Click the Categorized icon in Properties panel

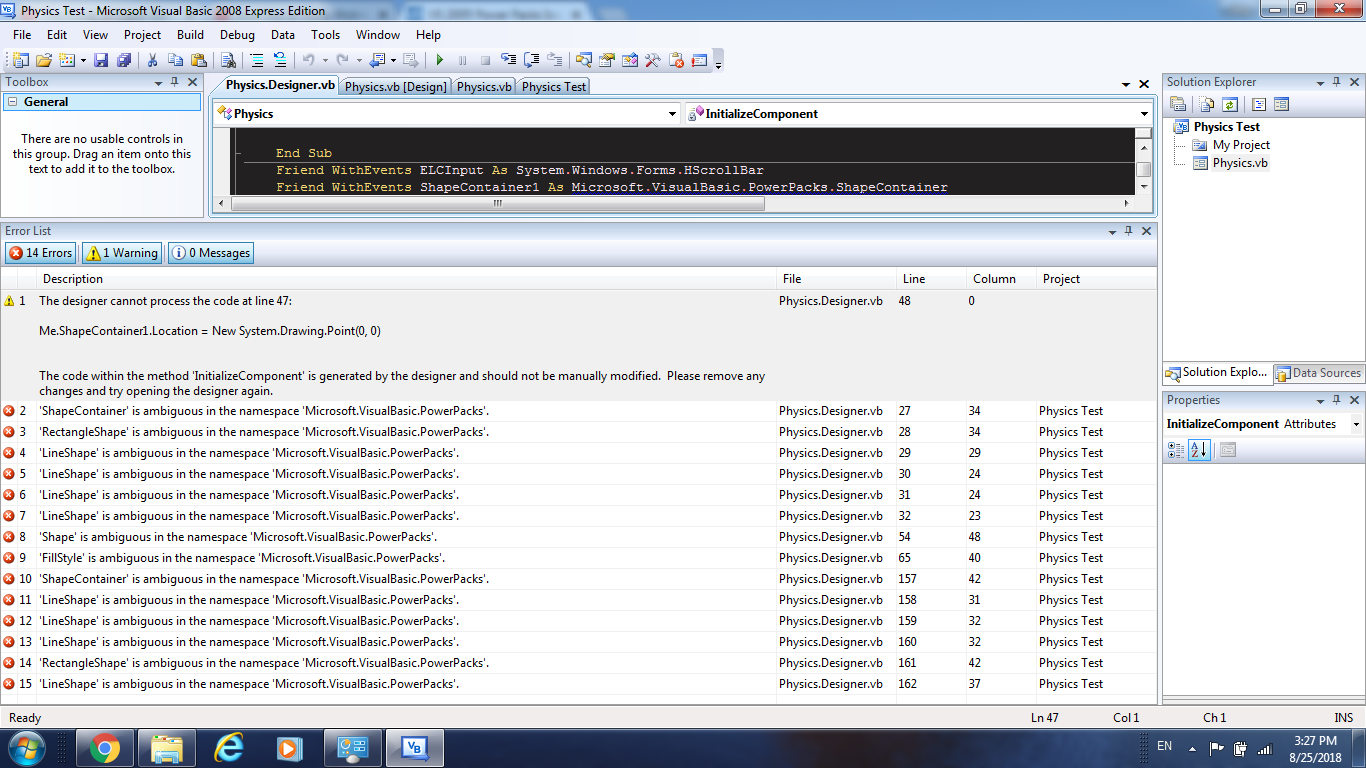coord(1176,450)
